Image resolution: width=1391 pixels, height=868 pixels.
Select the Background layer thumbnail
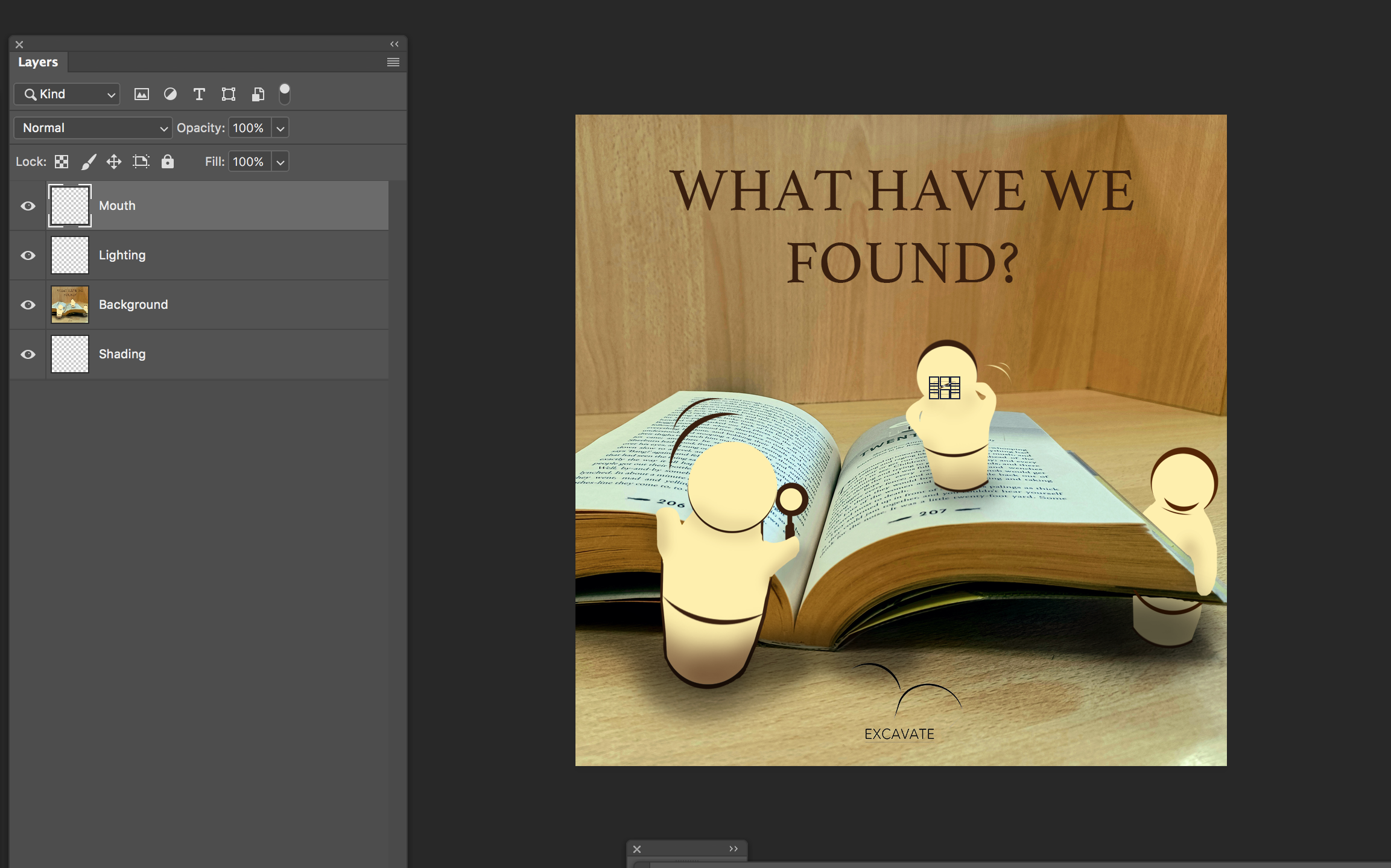tap(70, 305)
